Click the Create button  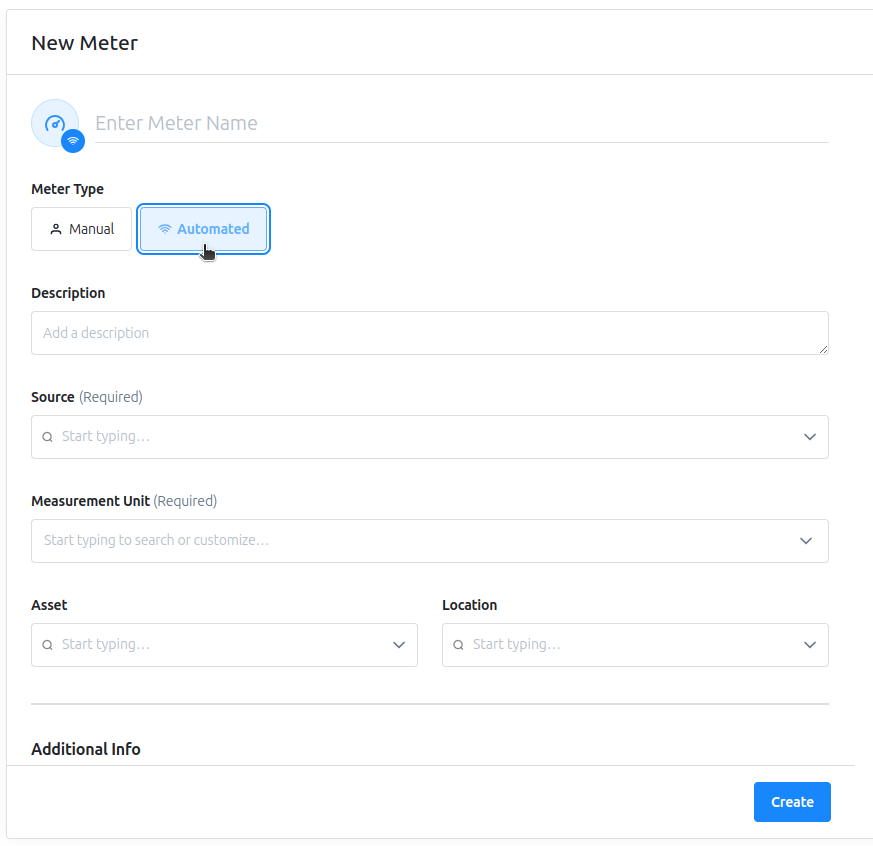pos(792,802)
